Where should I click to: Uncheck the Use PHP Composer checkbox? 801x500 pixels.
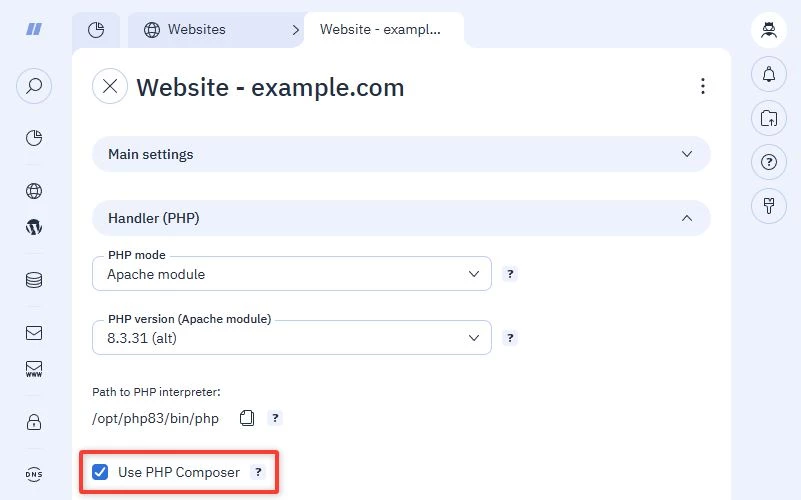pos(100,472)
